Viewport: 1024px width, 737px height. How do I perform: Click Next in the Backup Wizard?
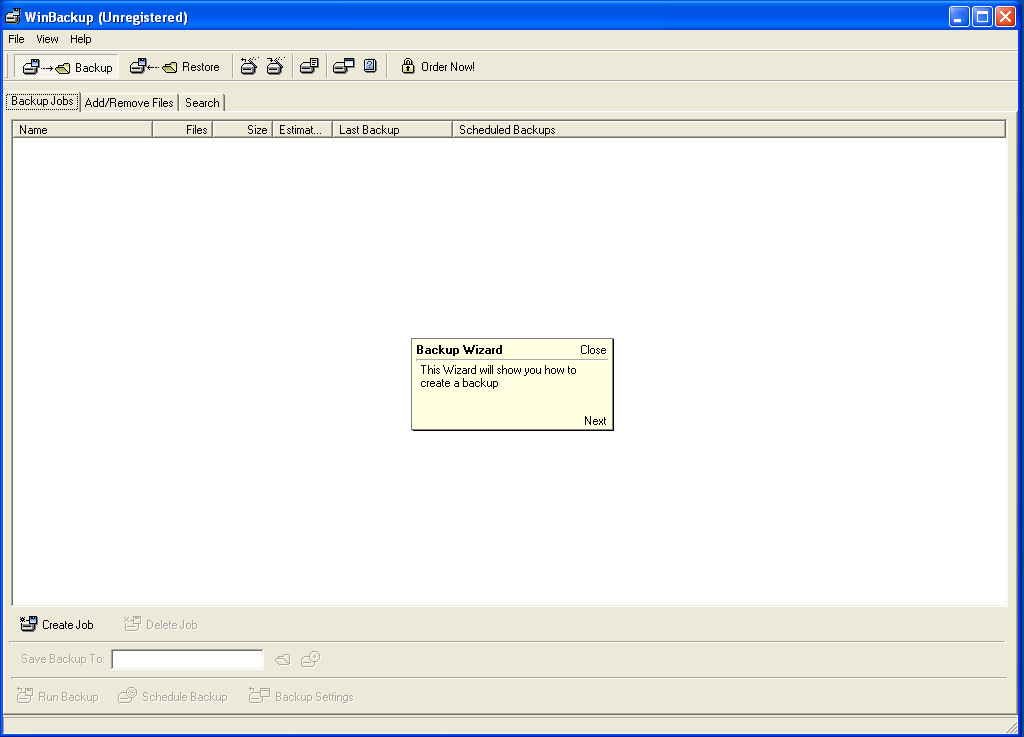pos(595,421)
